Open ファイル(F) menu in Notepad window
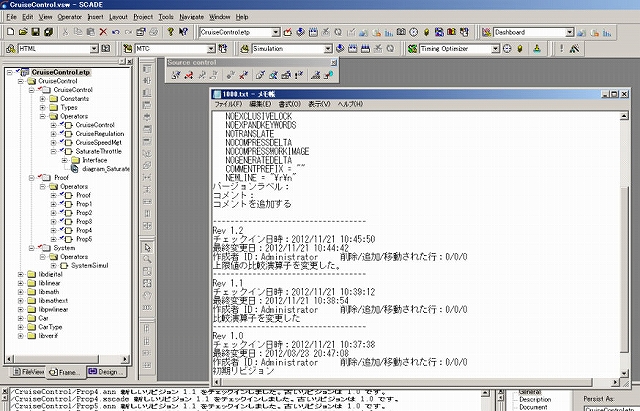The height and width of the screenshot is (411, 640). point(228,104)
